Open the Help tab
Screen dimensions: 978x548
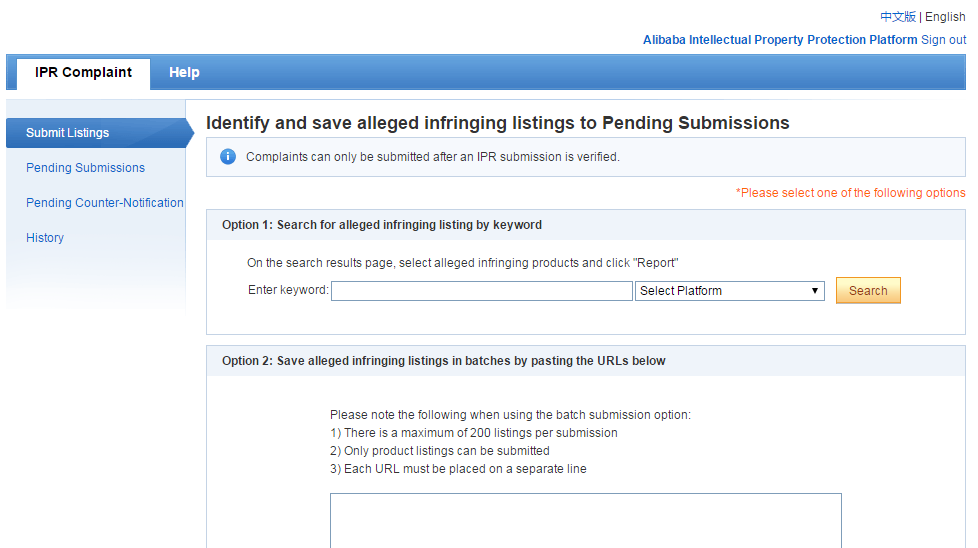coord(184,72)
